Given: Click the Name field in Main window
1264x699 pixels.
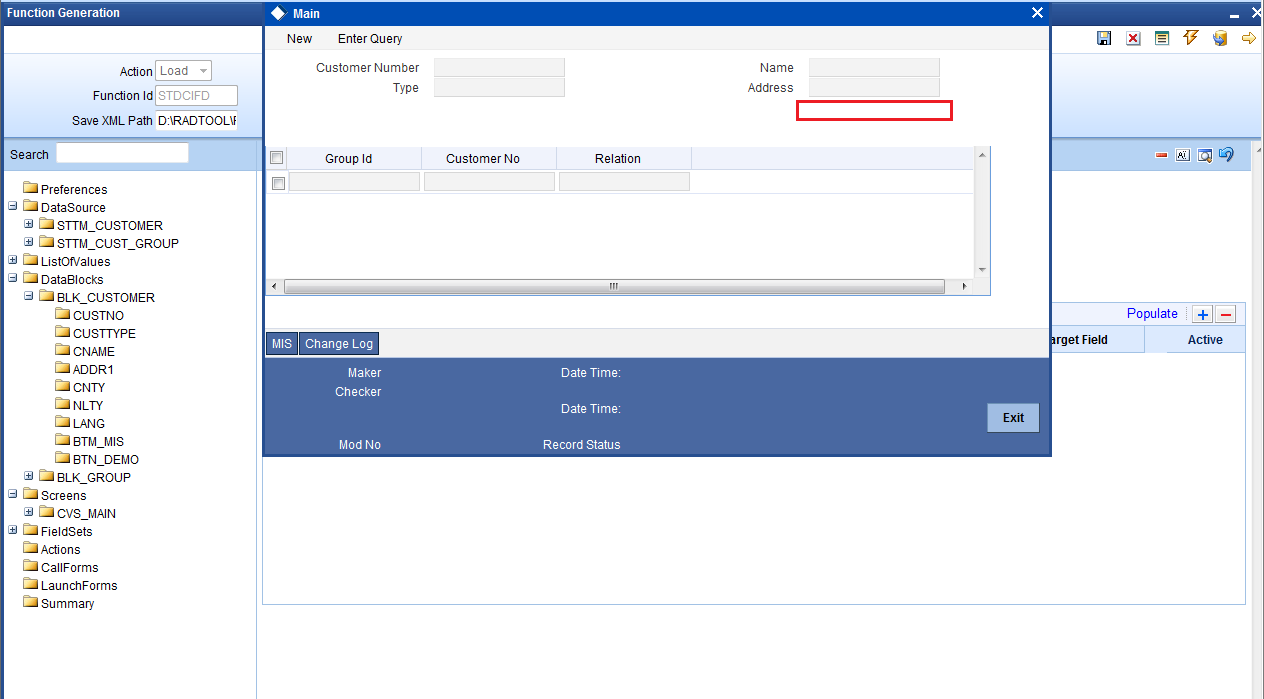Looking at the screenshot, I should [x=874, y=68].
